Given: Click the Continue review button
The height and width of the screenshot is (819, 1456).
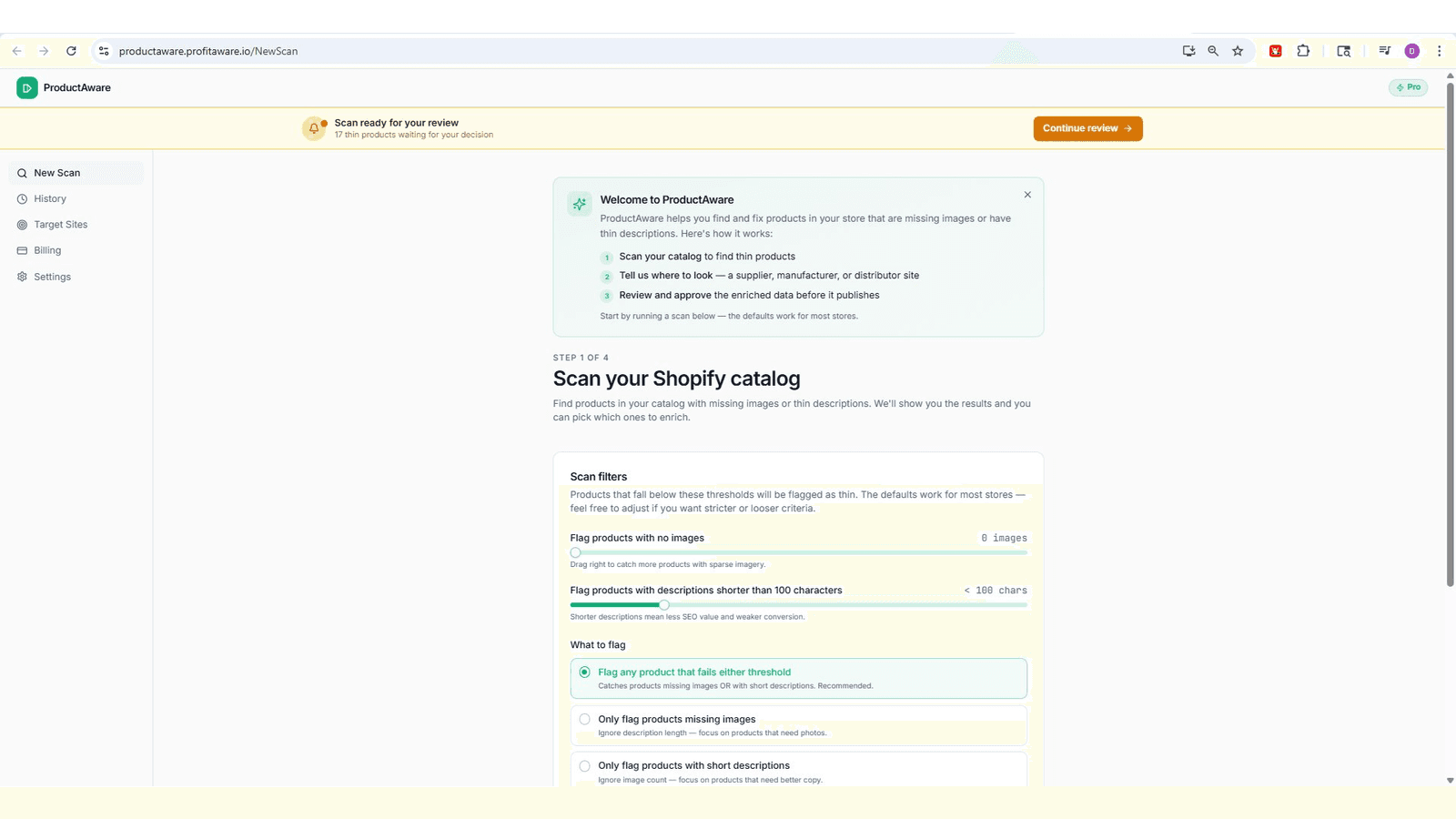Looking at the screenshot, I should click(1087, 128).
